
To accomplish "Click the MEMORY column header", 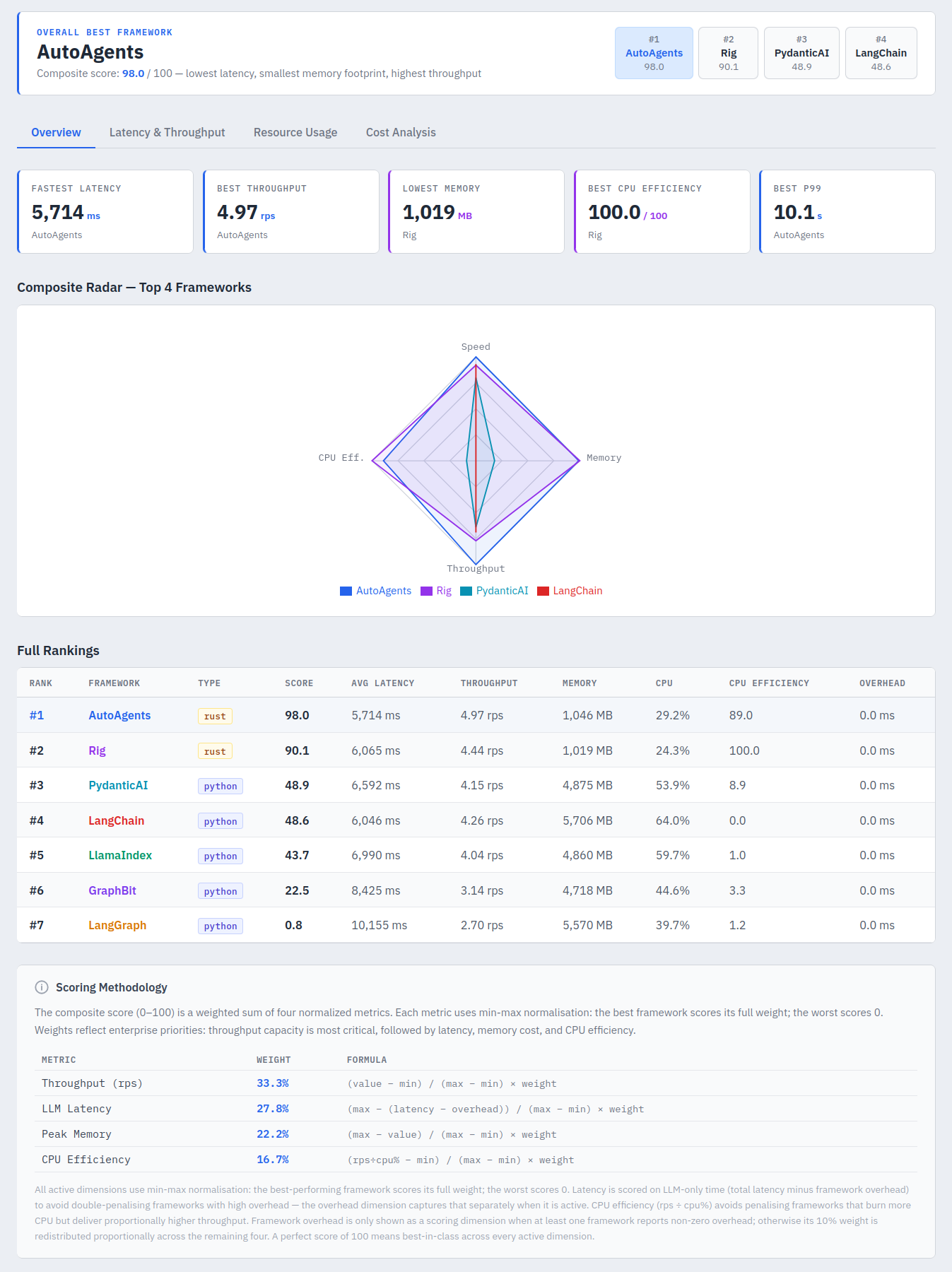I will pyautogui.click(x=580, y=683).
